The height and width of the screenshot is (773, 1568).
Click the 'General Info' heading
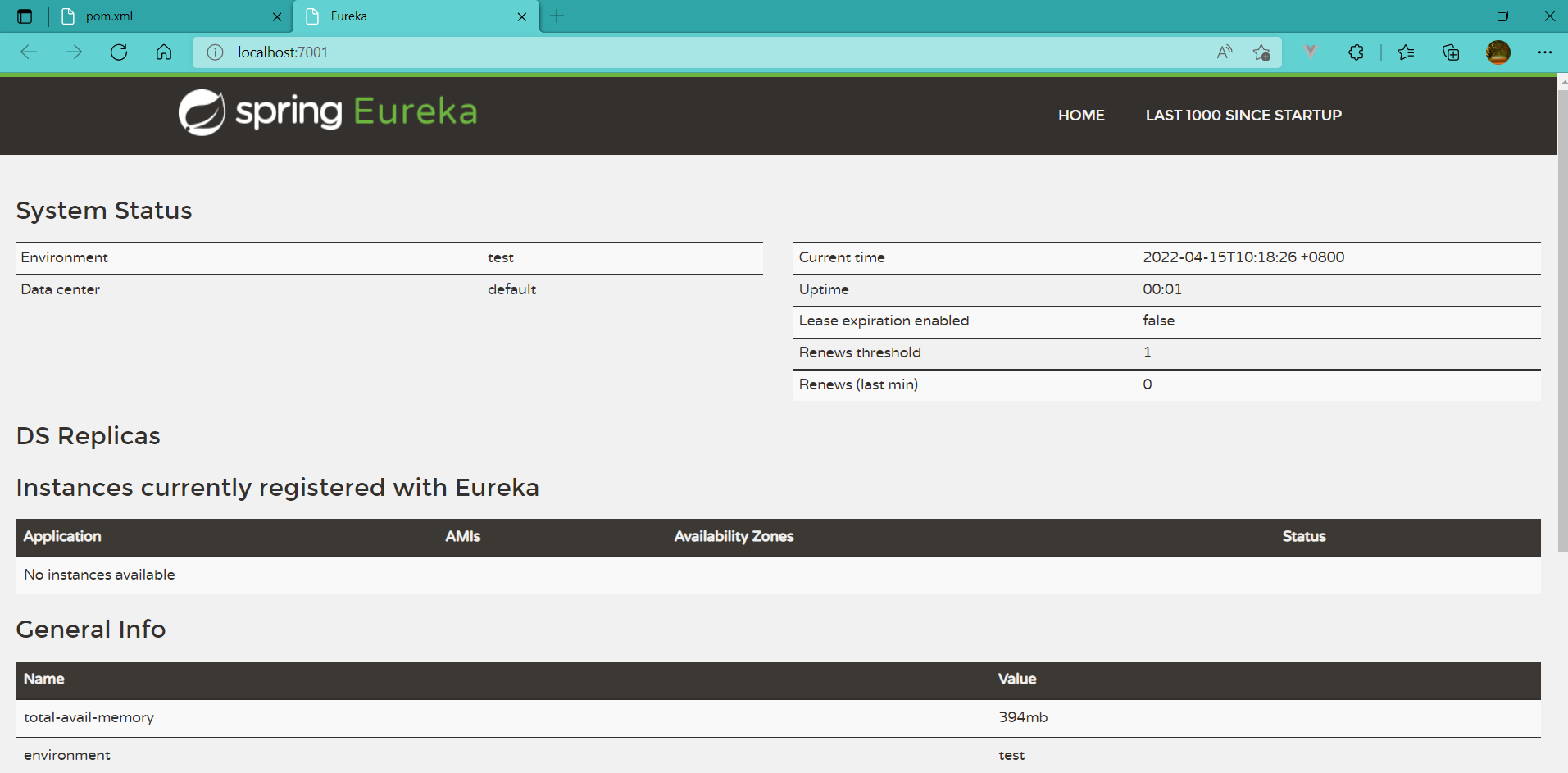[x=91, y=630]
